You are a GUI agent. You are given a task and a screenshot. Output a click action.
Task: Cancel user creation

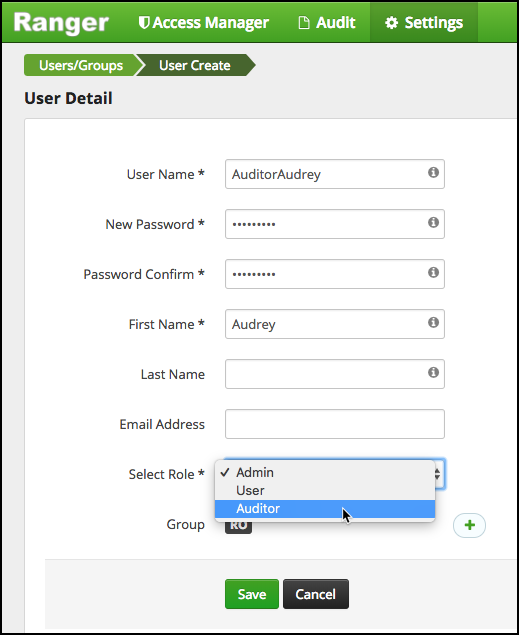[316, 594]
